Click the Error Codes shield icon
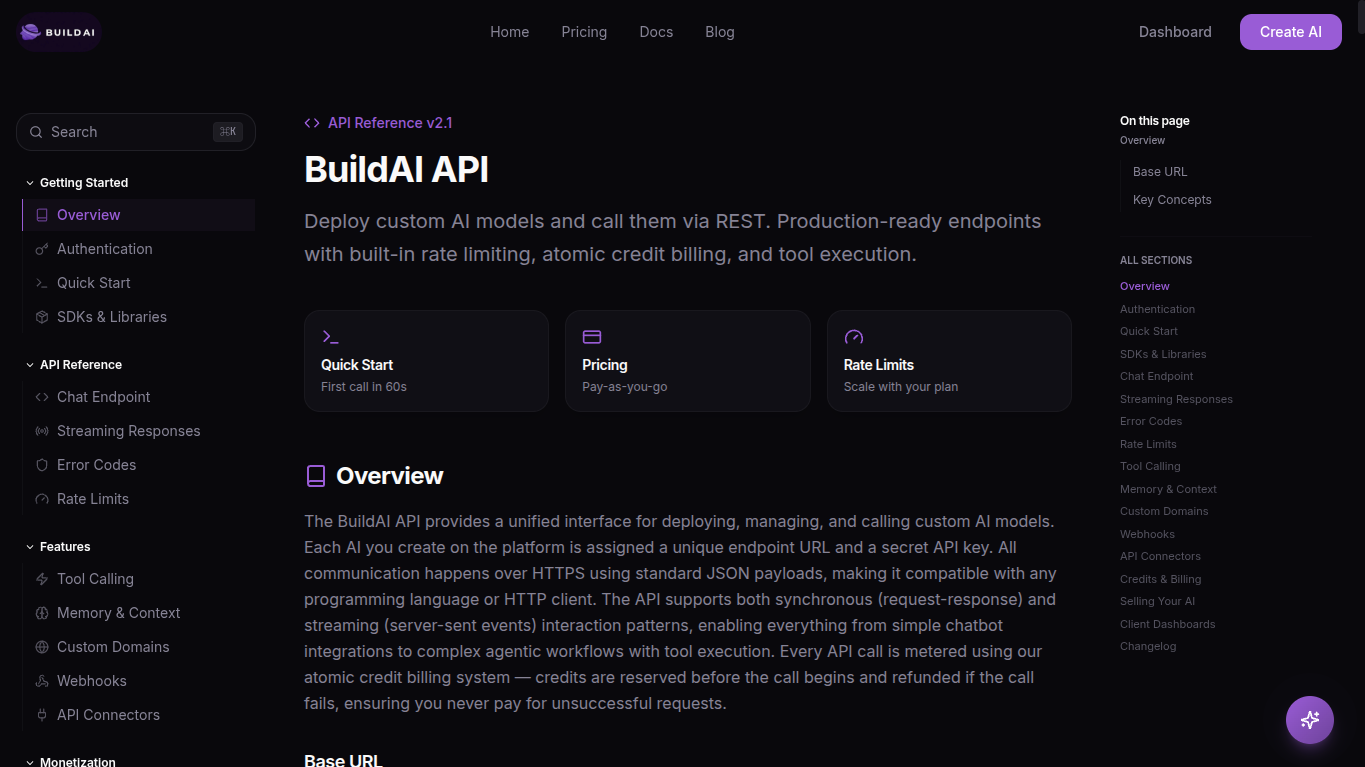The image size is (1365, 767). click(x=42, y=465)
